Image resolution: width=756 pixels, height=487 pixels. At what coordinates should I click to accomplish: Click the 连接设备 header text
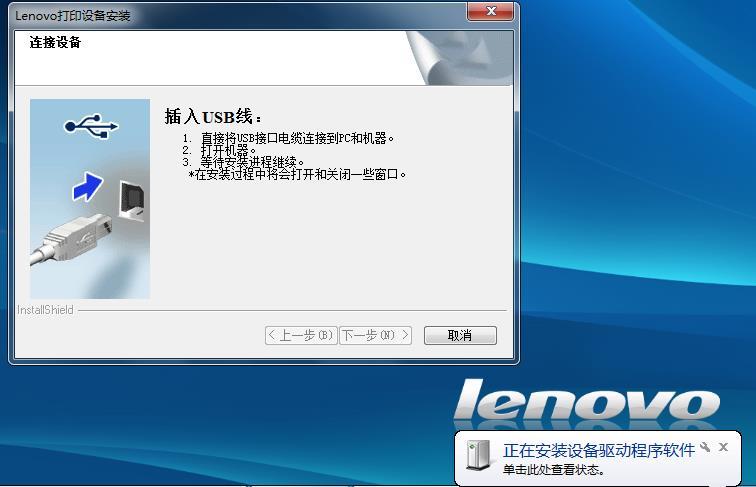[55, 42]
